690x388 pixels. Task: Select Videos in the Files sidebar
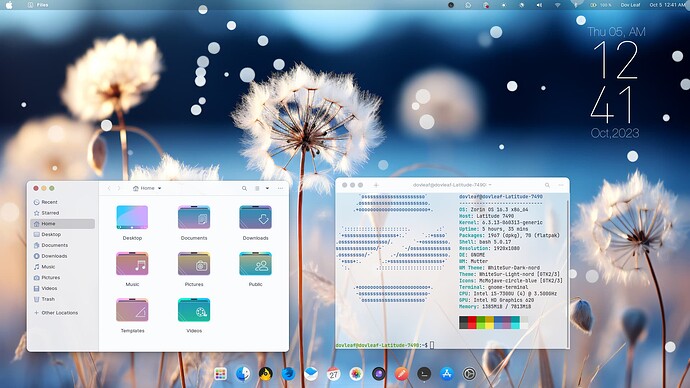[62, 288]
